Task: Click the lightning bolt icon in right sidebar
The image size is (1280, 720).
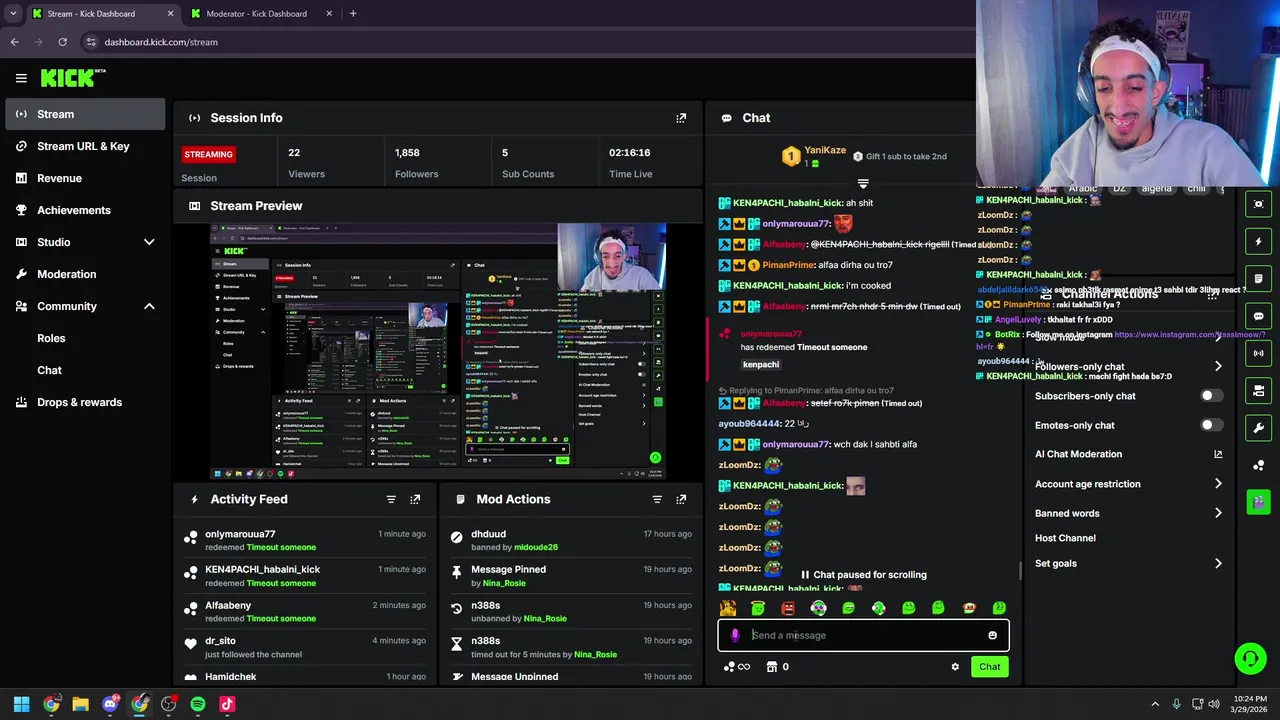Action: point(1258,241)
